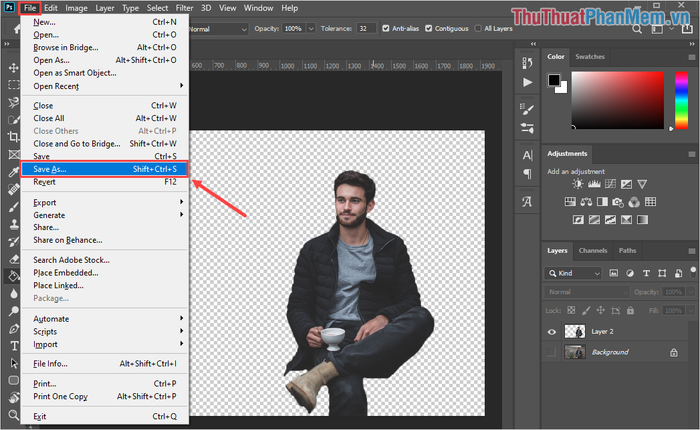Select the Layer 2 thumbnail
The height and width of the screenshot is (430, 700).
575,331
